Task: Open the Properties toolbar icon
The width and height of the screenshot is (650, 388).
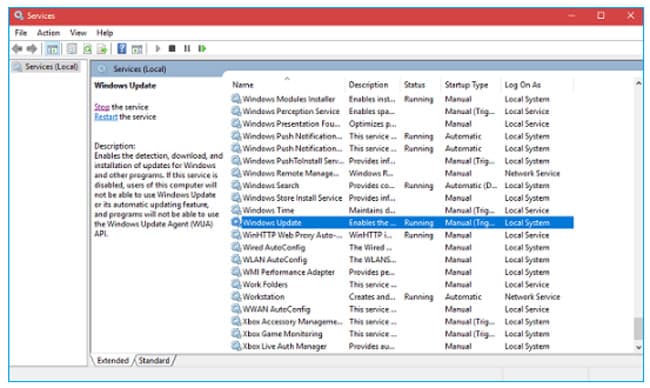Action: pos(71,49)
